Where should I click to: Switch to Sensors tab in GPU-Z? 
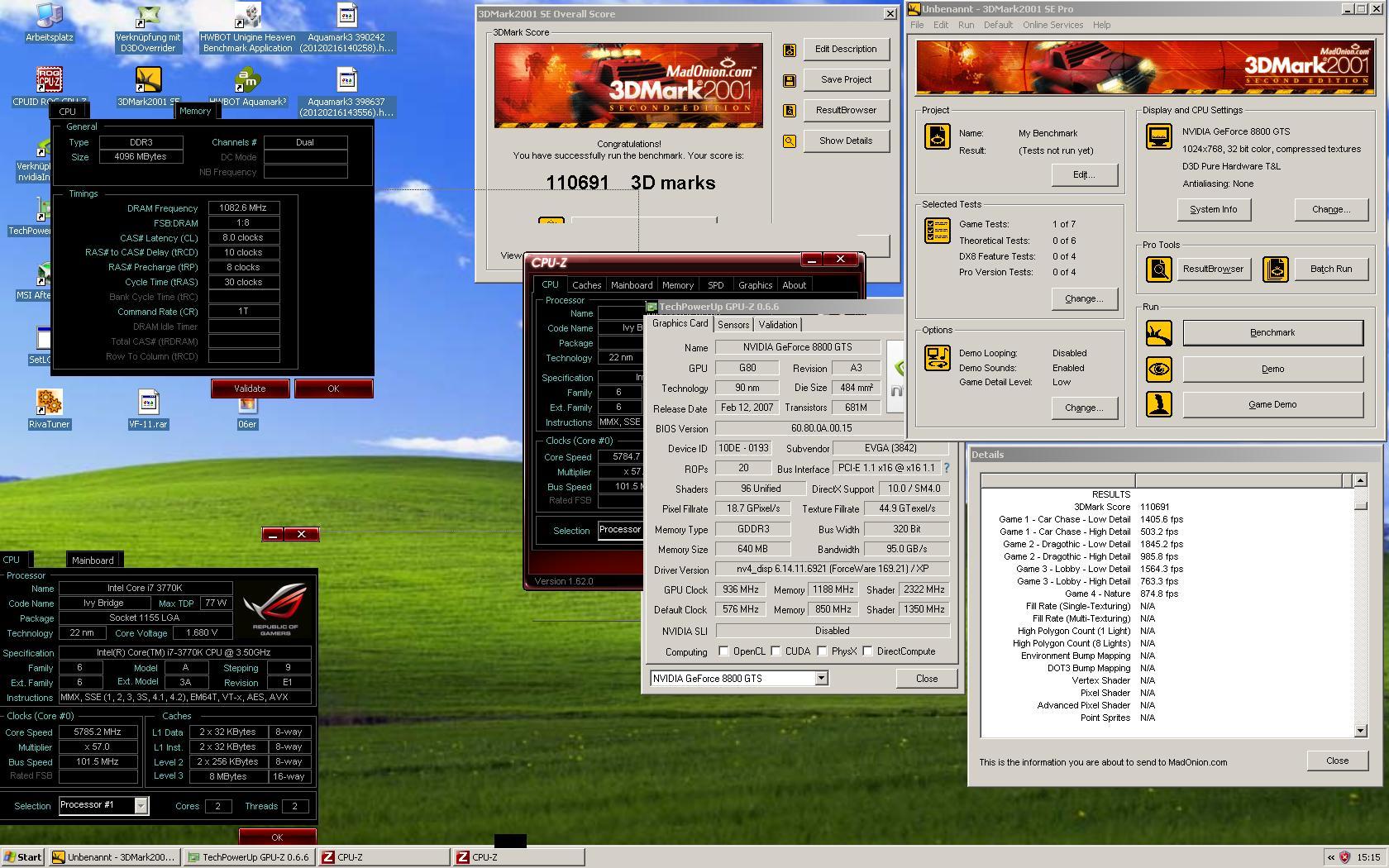pos(733,325)
